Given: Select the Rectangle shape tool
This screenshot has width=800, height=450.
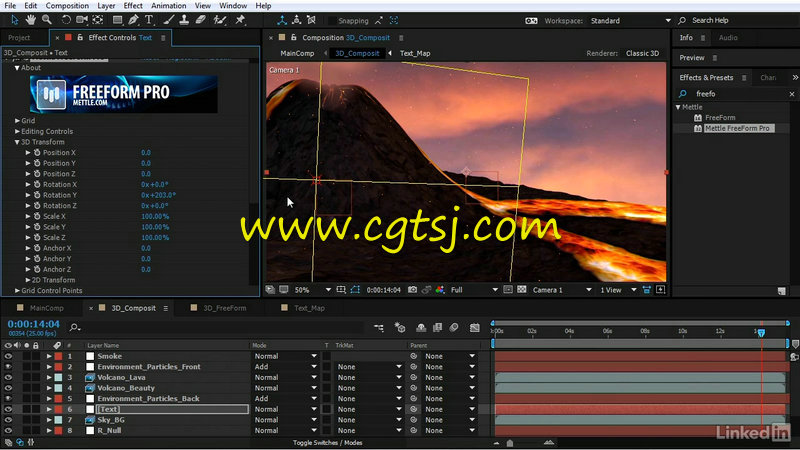Looking at the screenshot, I should [x=117, y=20].
